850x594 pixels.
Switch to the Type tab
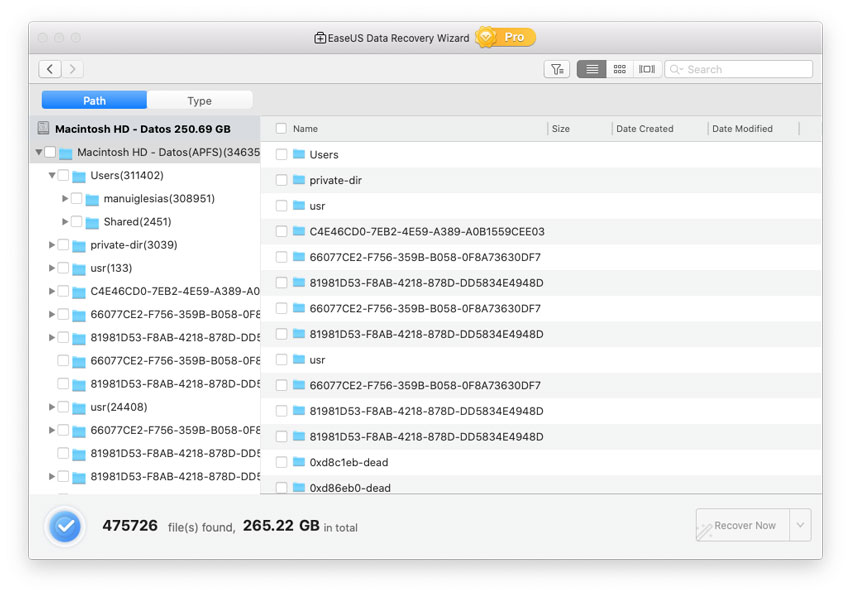click(199, 100)
